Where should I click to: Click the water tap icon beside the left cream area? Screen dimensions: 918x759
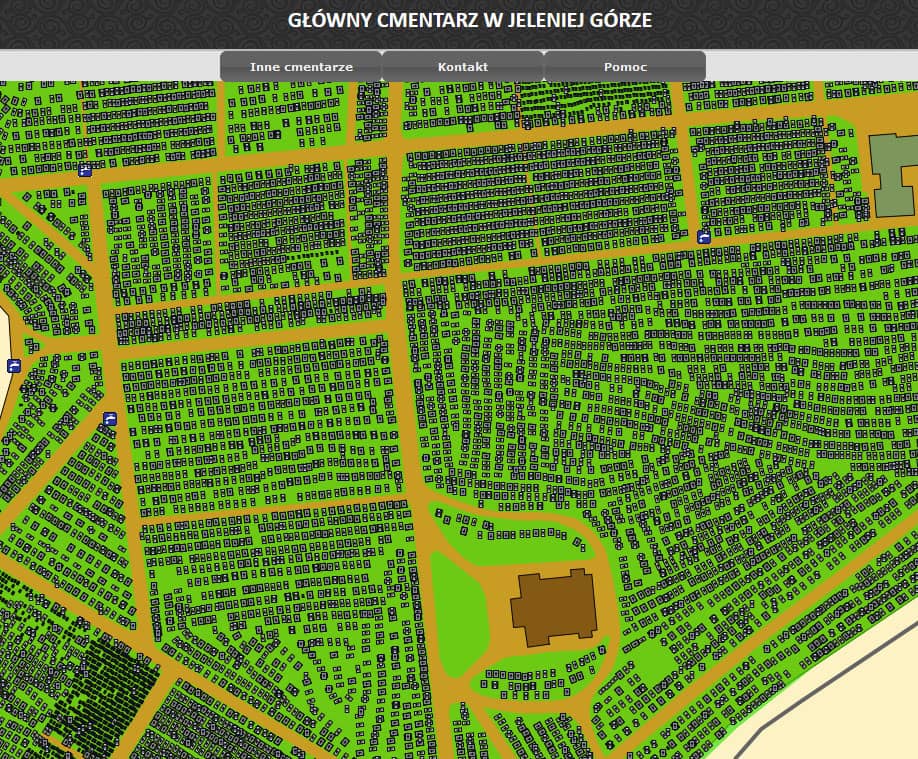[x=13, y=366]
